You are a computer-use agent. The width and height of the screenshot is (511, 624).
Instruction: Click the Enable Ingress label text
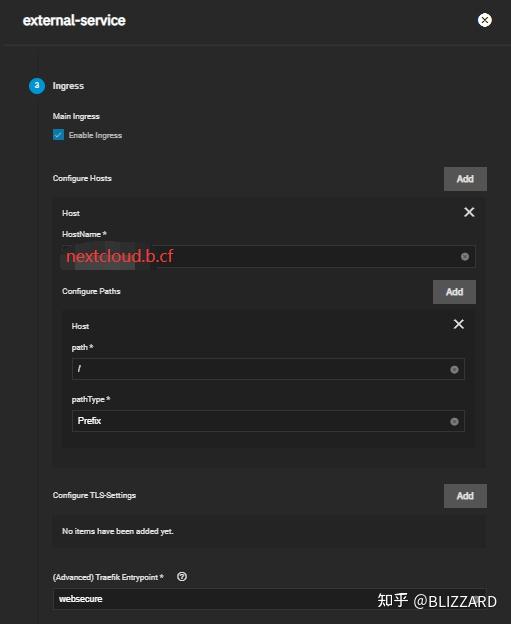click(x=95, y=135)
